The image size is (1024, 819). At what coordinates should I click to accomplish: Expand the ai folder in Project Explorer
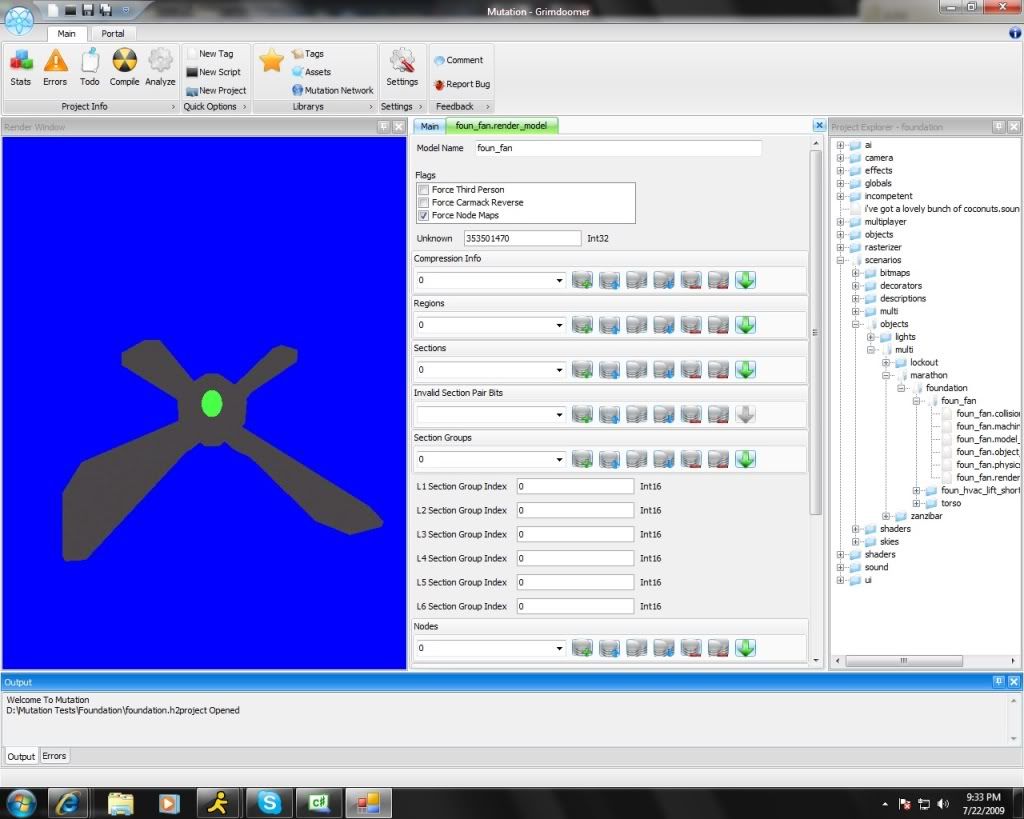coord(840,145)
